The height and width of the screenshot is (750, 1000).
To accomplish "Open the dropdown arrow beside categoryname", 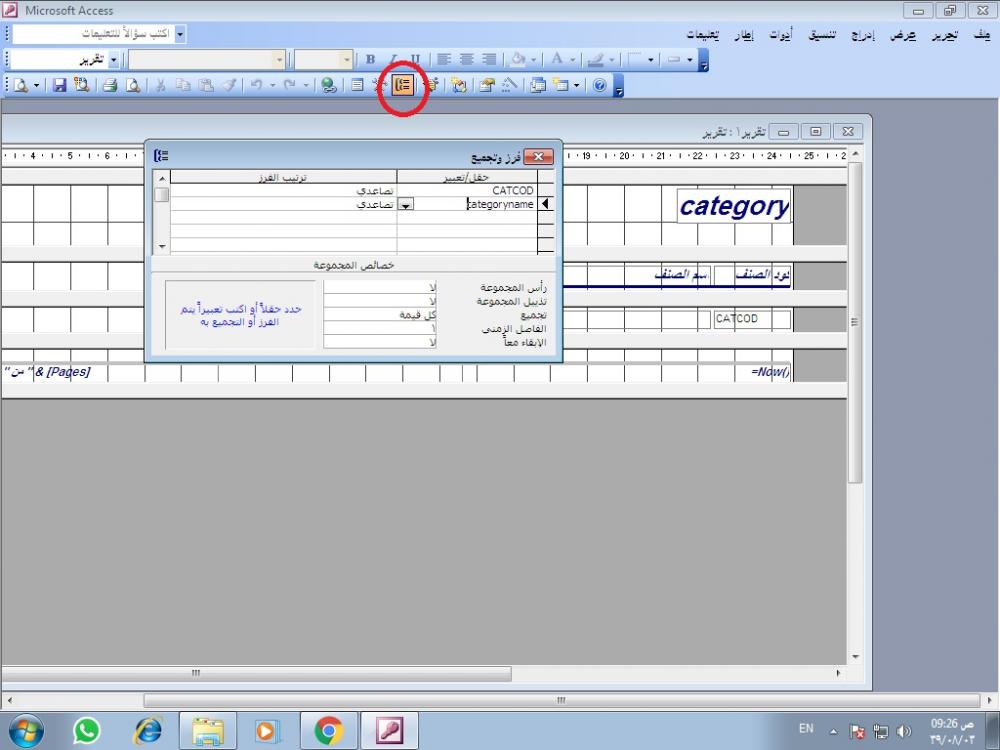I will tap(406, 204).
